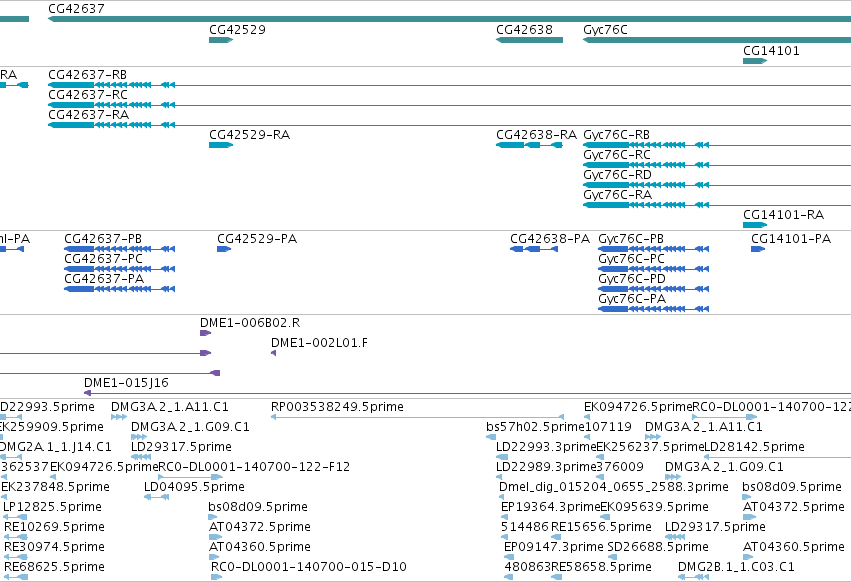
Task: Select the RE68625.5prime EST label
Action: coord(54,567)
